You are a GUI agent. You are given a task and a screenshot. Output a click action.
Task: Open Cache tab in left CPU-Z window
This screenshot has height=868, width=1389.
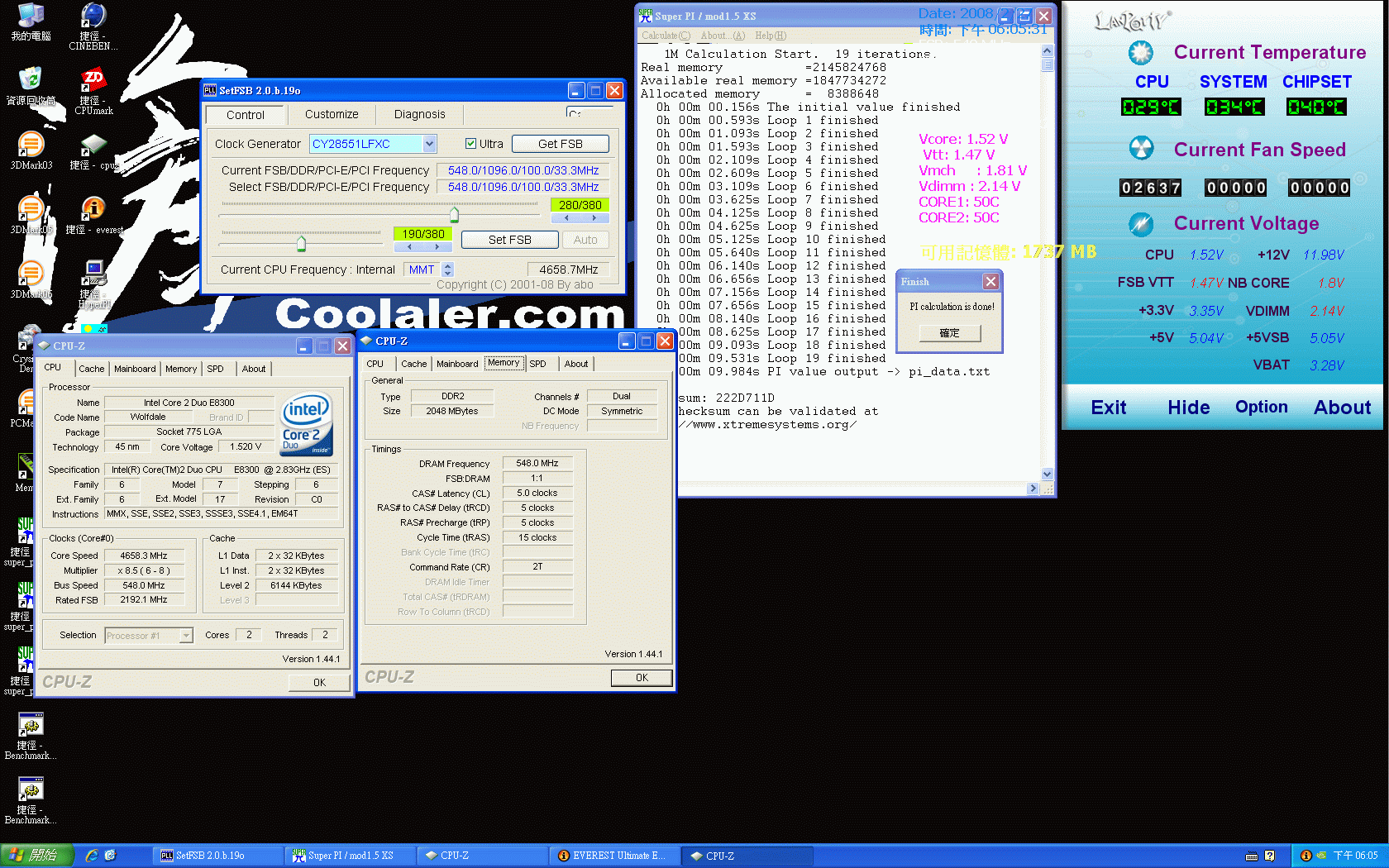pyautogui.click(x=92, y=369)
